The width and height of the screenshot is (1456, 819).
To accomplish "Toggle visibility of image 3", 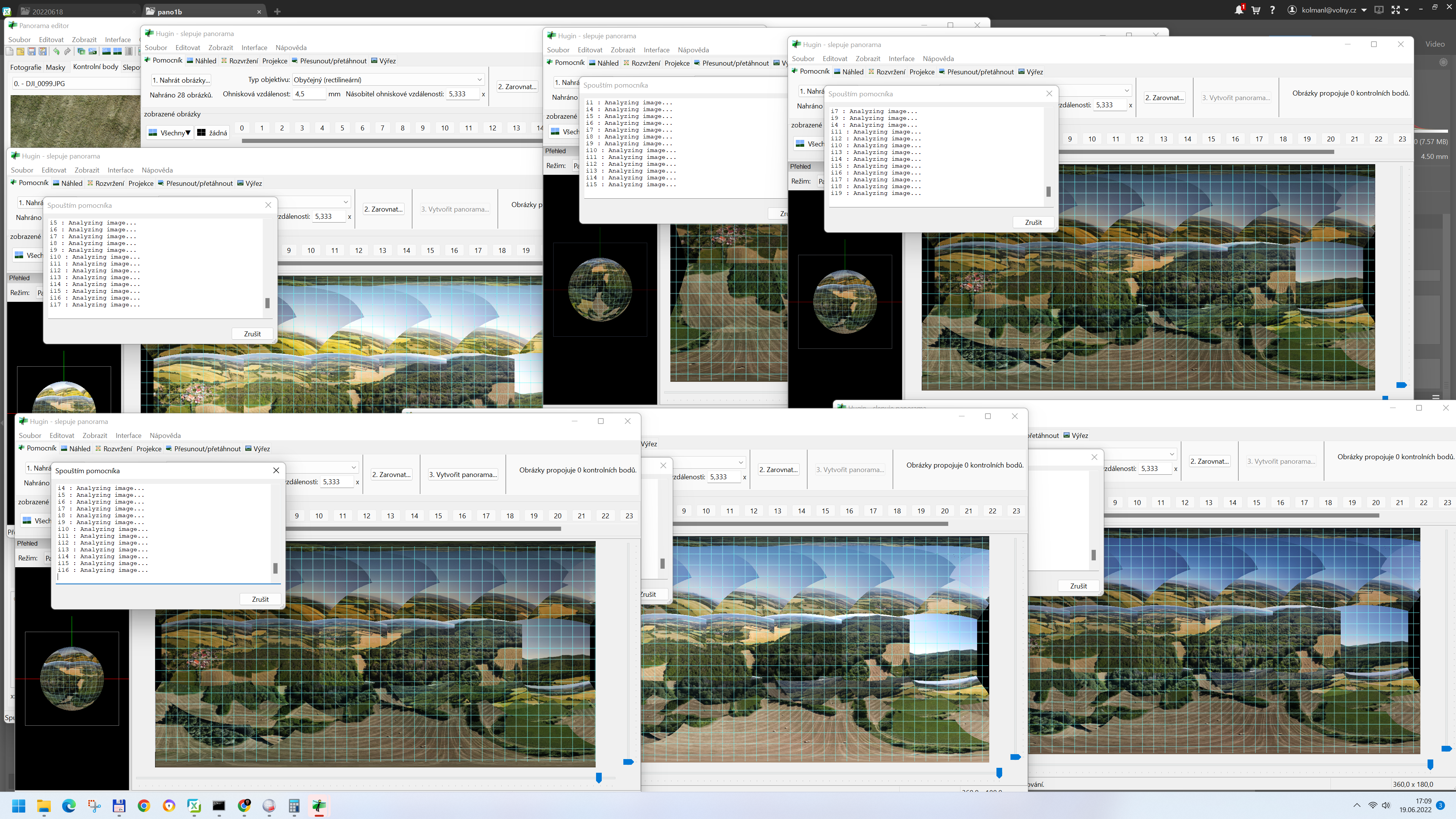I will tap(302, 128).
